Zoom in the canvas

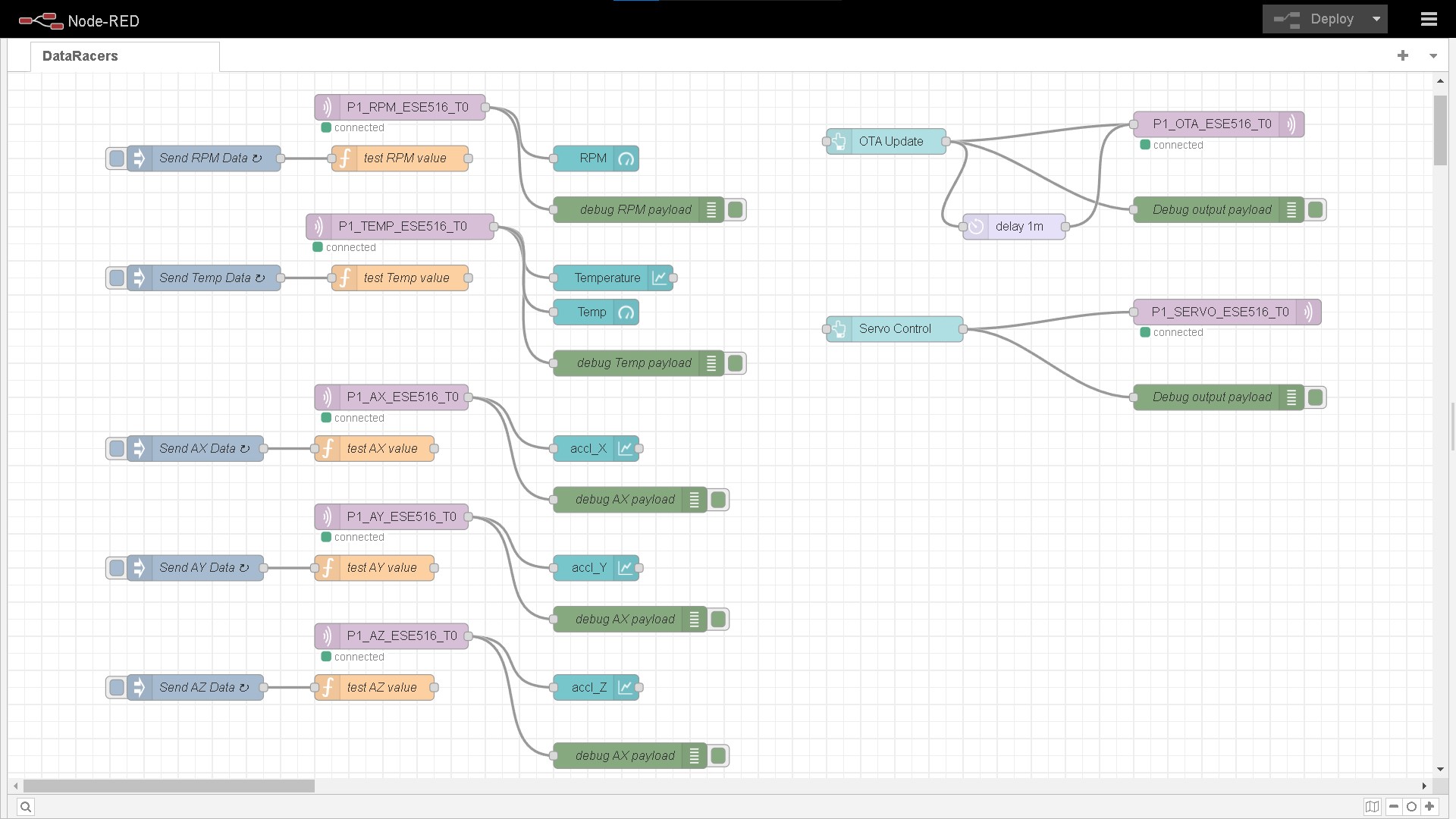pyautogui.click(x=1429, y=807)
